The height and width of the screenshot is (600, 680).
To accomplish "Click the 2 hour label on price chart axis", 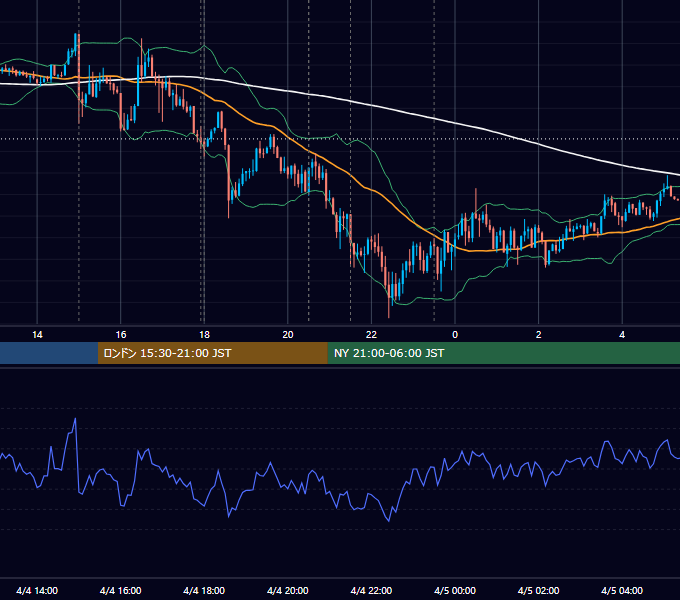I will (x=539, y=335).
